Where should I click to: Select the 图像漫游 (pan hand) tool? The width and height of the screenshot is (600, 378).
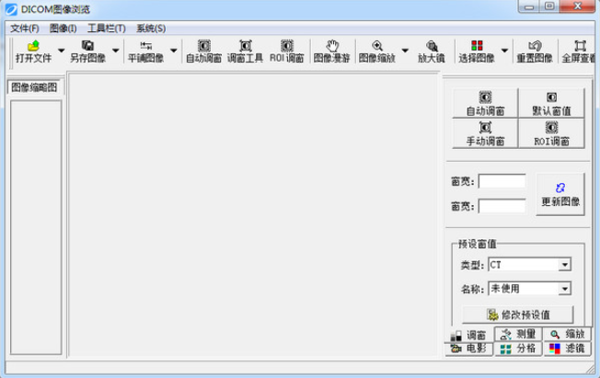(x=332, y=51)
